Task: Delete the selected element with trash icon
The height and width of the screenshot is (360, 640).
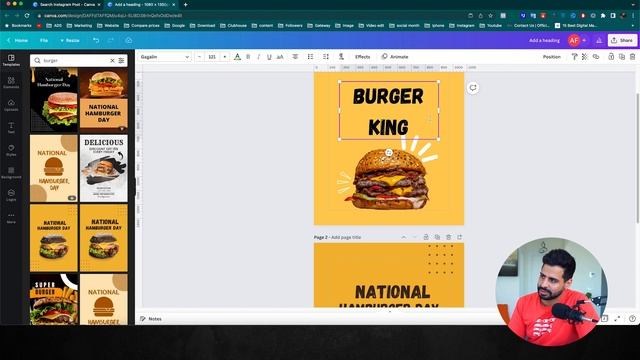Action: (x=632, y=57)
